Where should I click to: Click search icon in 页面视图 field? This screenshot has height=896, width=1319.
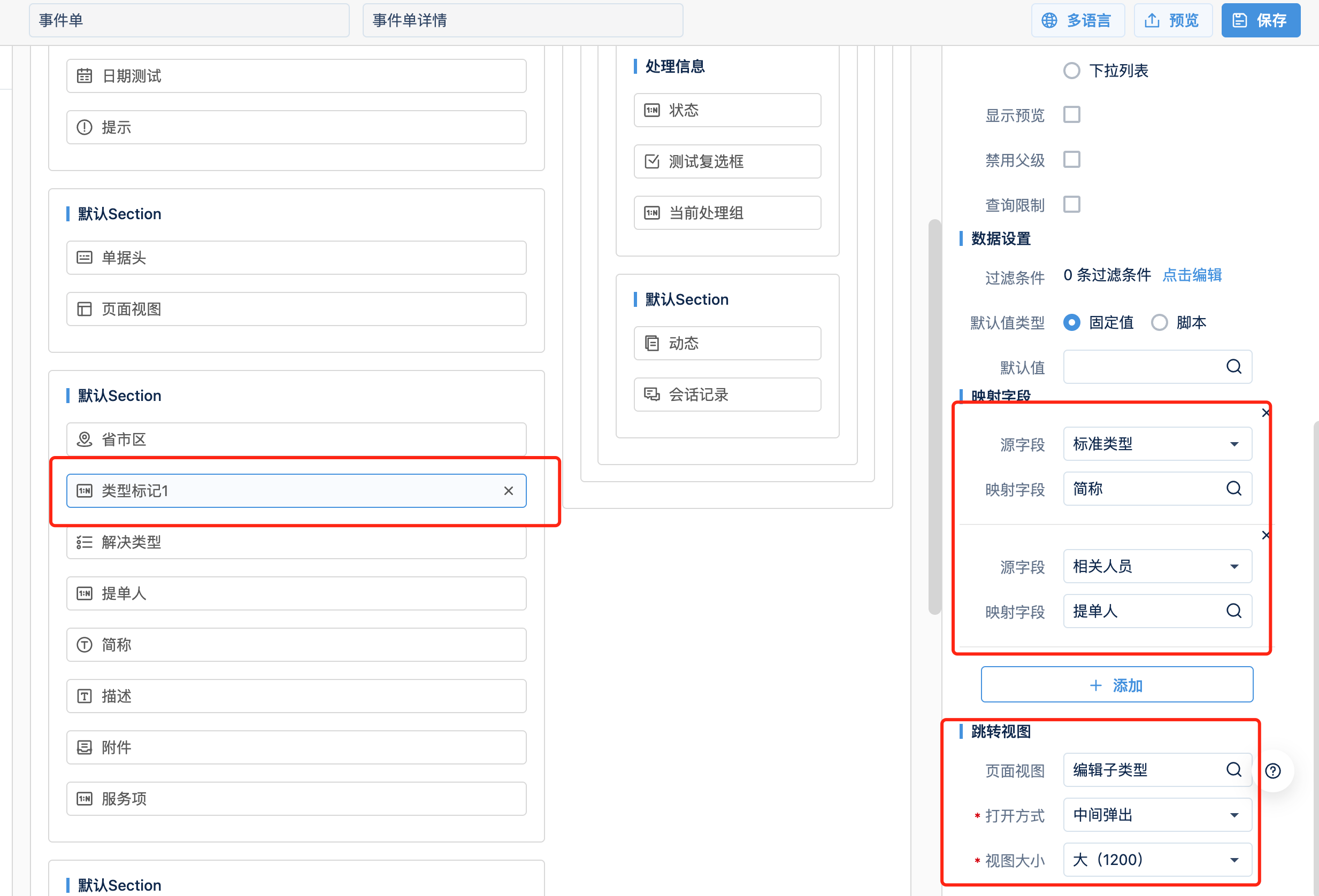coord(1233,769)
